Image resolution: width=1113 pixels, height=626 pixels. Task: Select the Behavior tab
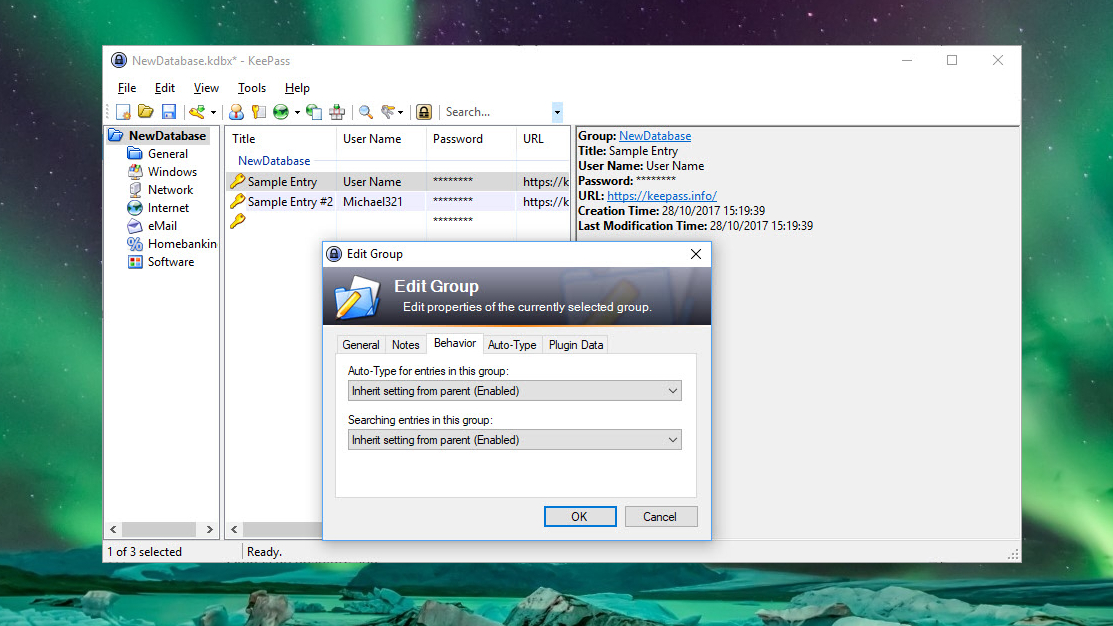(x=455, y=344)
